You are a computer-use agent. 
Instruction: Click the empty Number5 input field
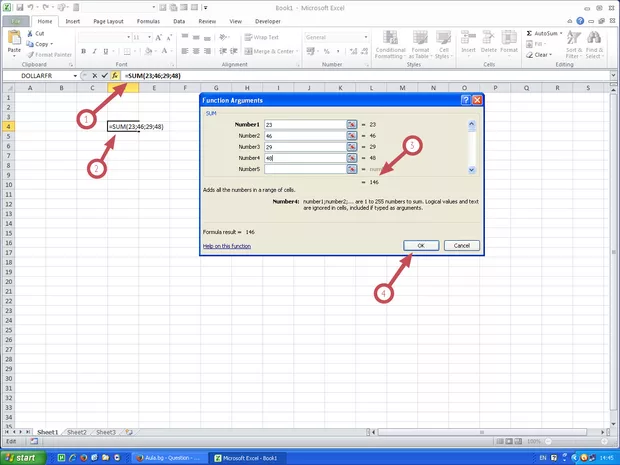coord(304,170)
